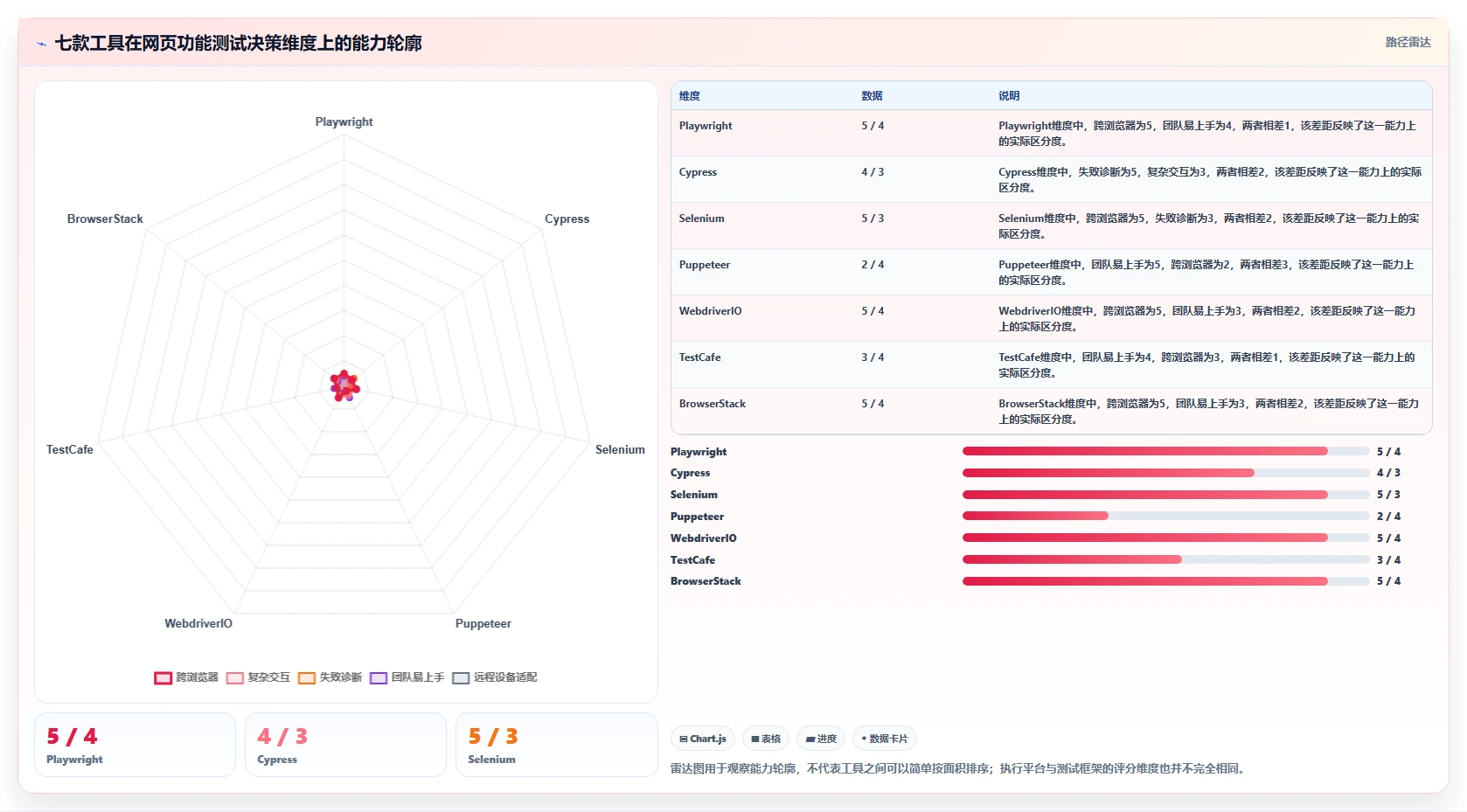Click the 路径雷达 tag in the header

[1408, 42]
